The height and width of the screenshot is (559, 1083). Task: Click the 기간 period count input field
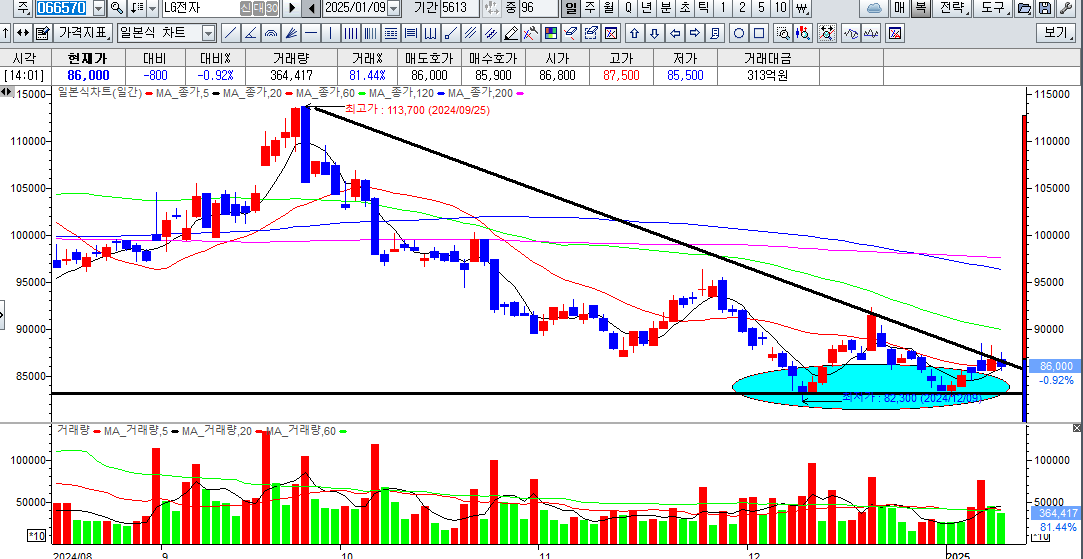click(x=455, y=8)
